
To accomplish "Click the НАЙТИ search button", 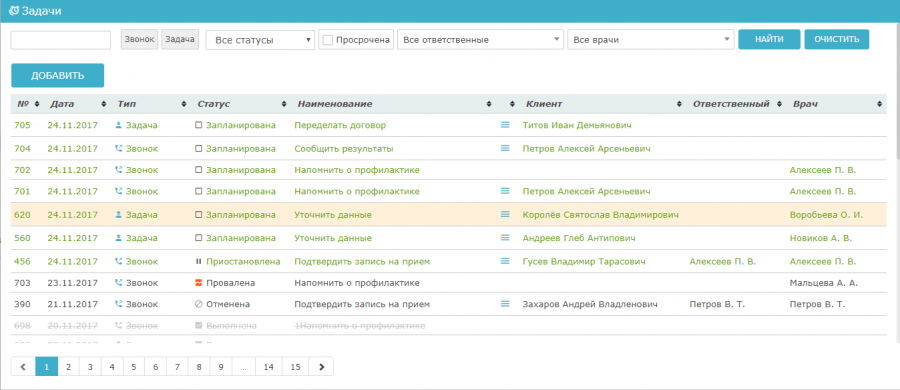I will click(769, 40).
